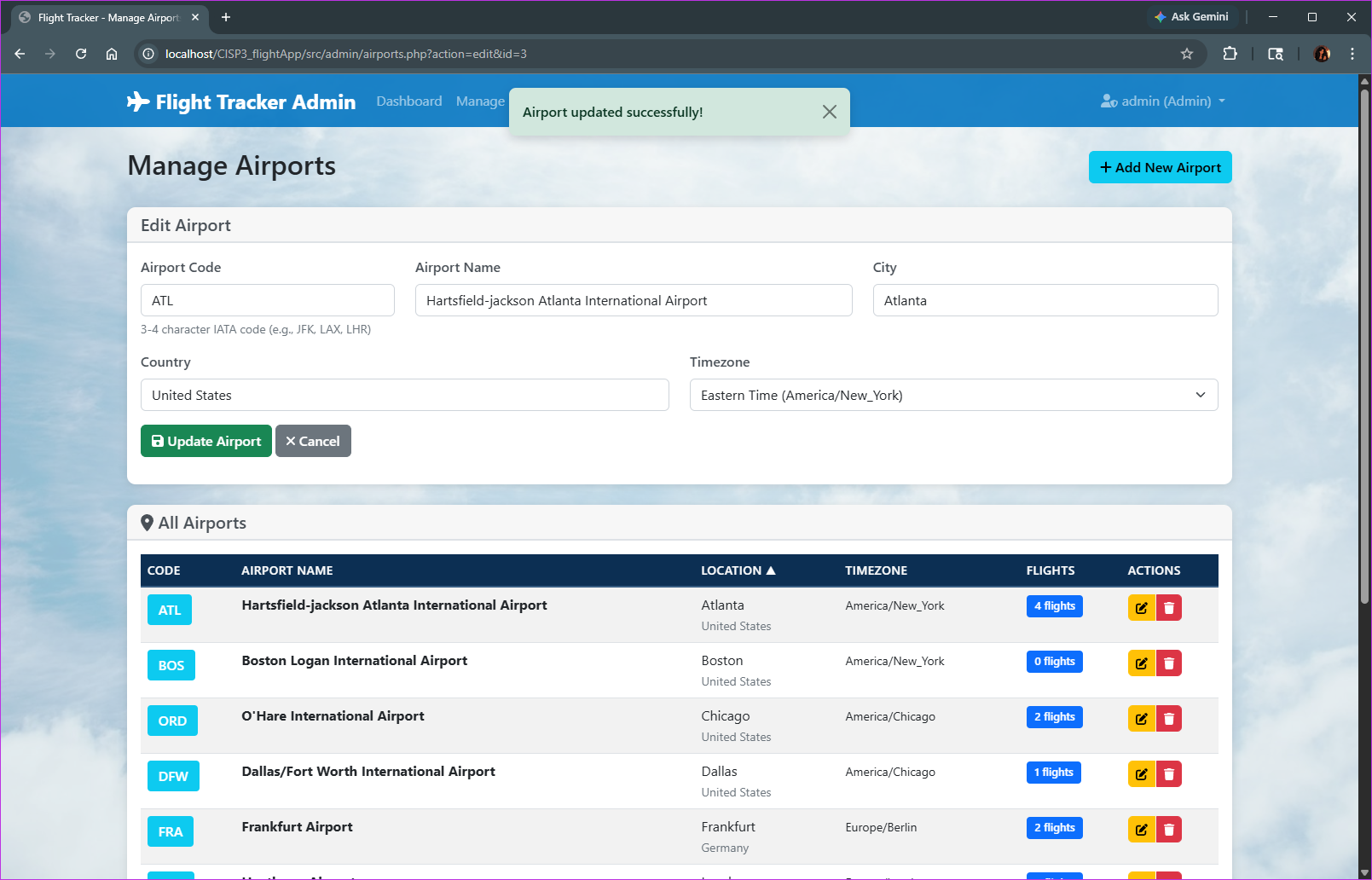
Task: Select 'Boston Logan International Airport' text
Action: click(x=354, y=660)
